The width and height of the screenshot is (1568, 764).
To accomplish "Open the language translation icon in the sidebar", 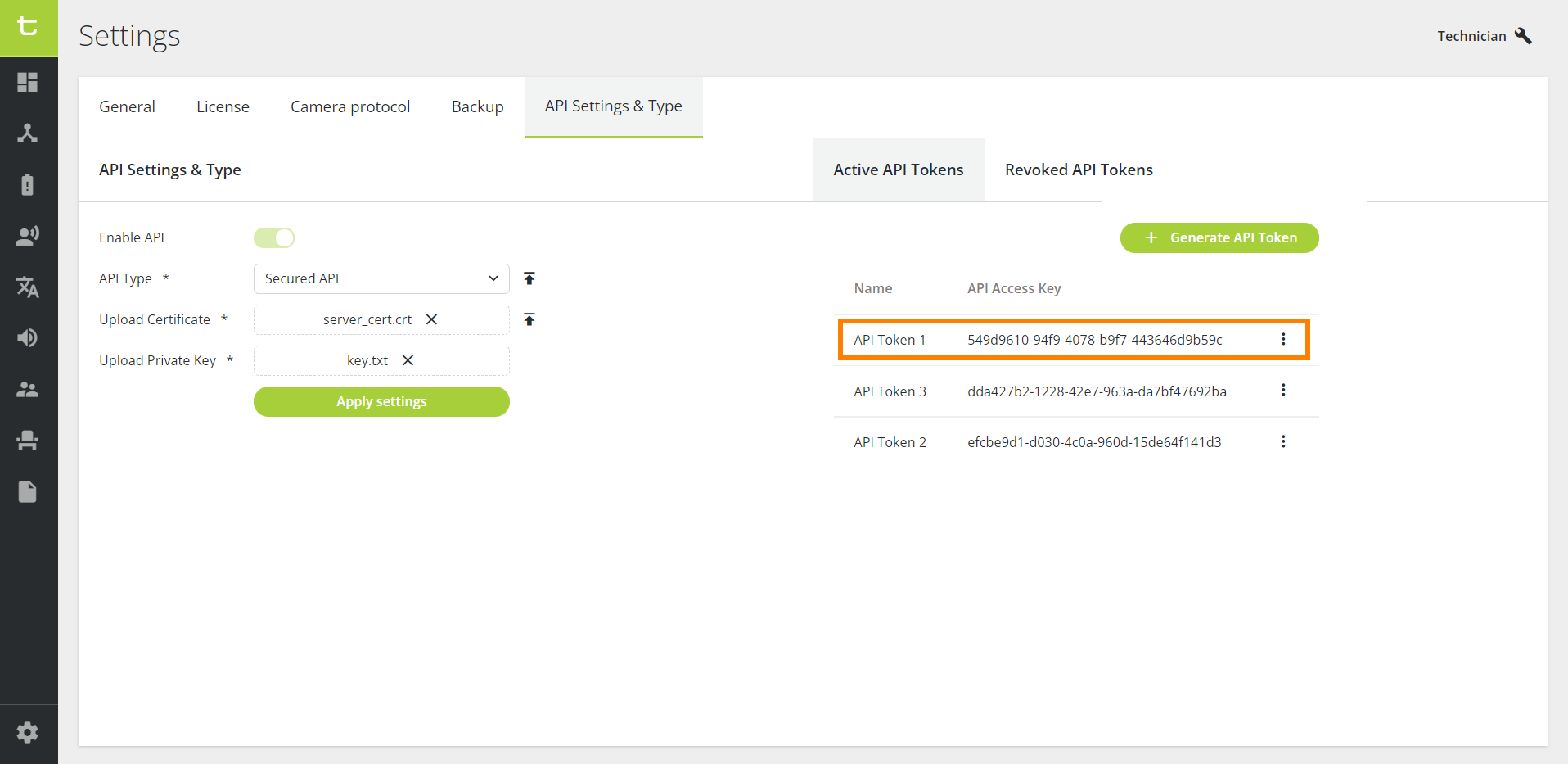I will 28,287.
